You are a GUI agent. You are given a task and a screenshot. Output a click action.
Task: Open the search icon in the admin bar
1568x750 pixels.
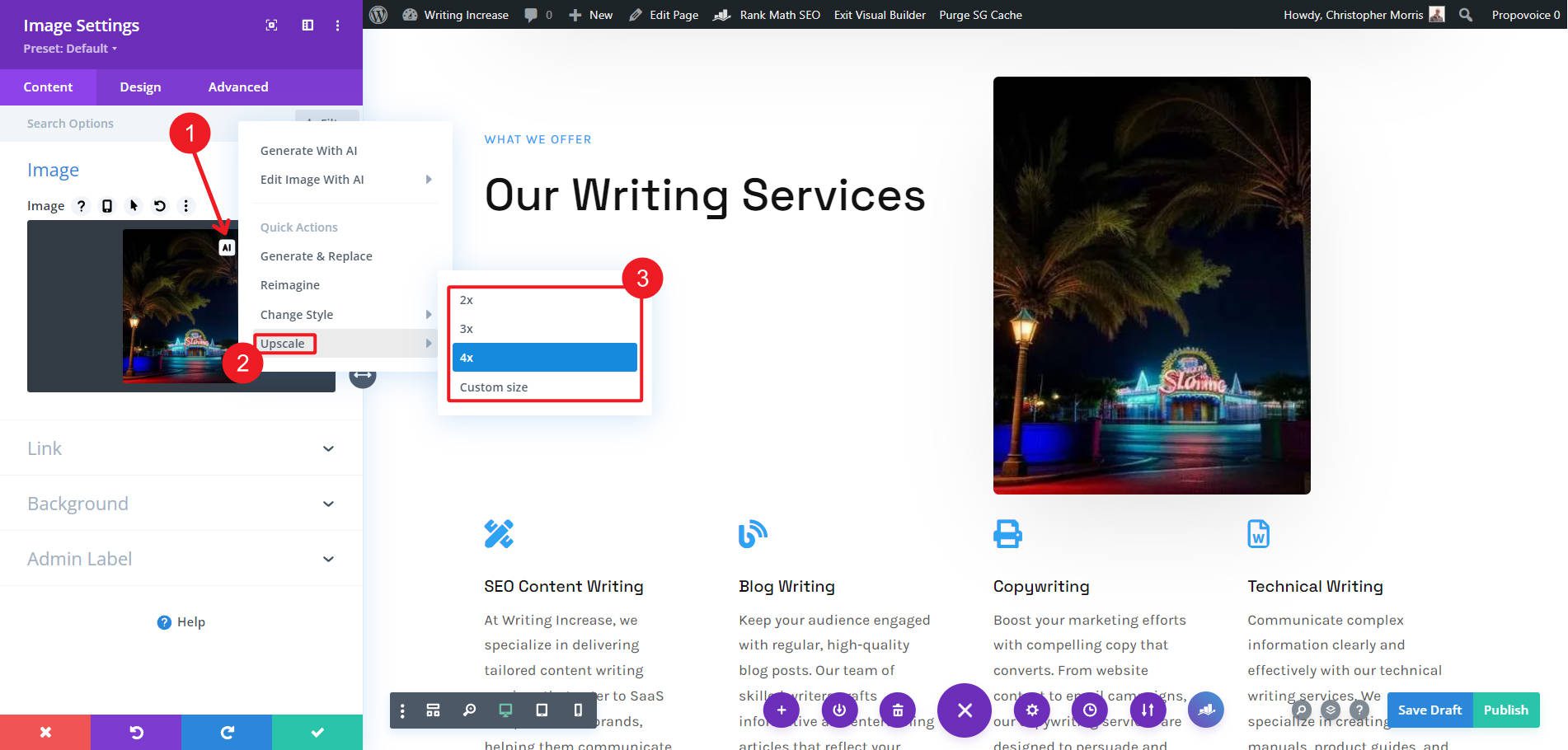pyautogui.click(x=1465, y=14)
